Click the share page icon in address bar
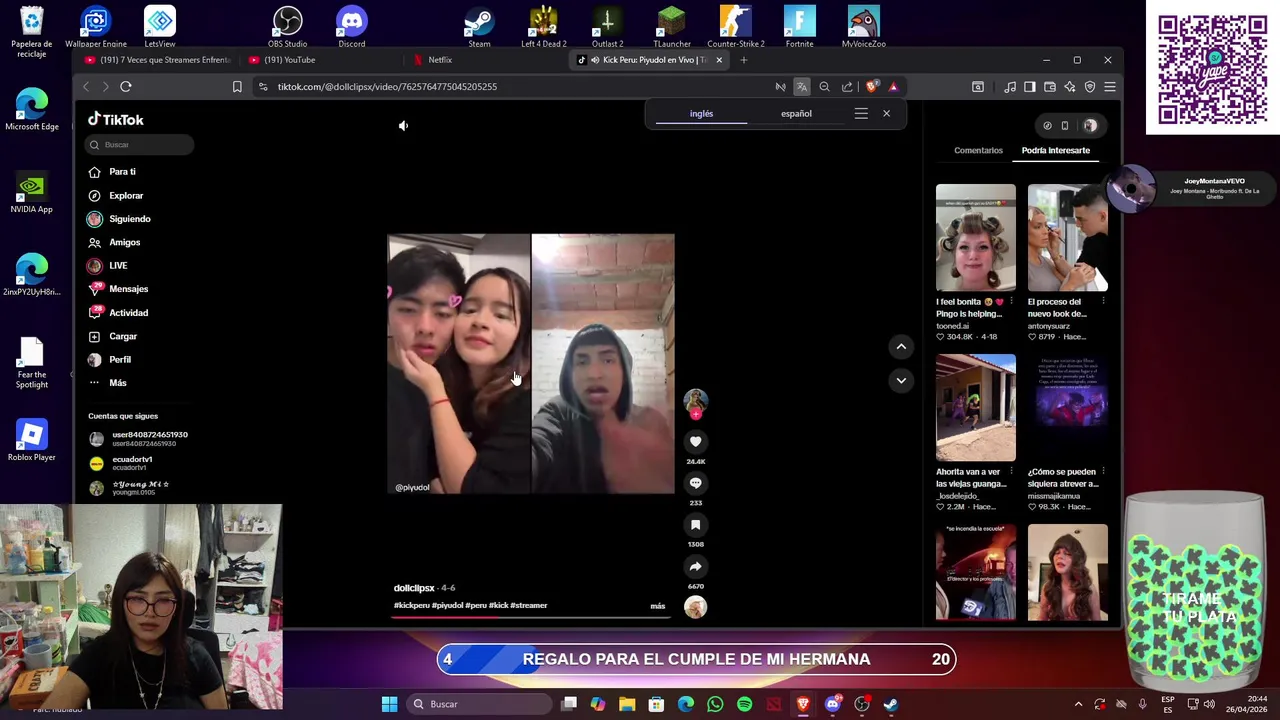This screenshot has width=1280, height=720. [x=847, y=87]
